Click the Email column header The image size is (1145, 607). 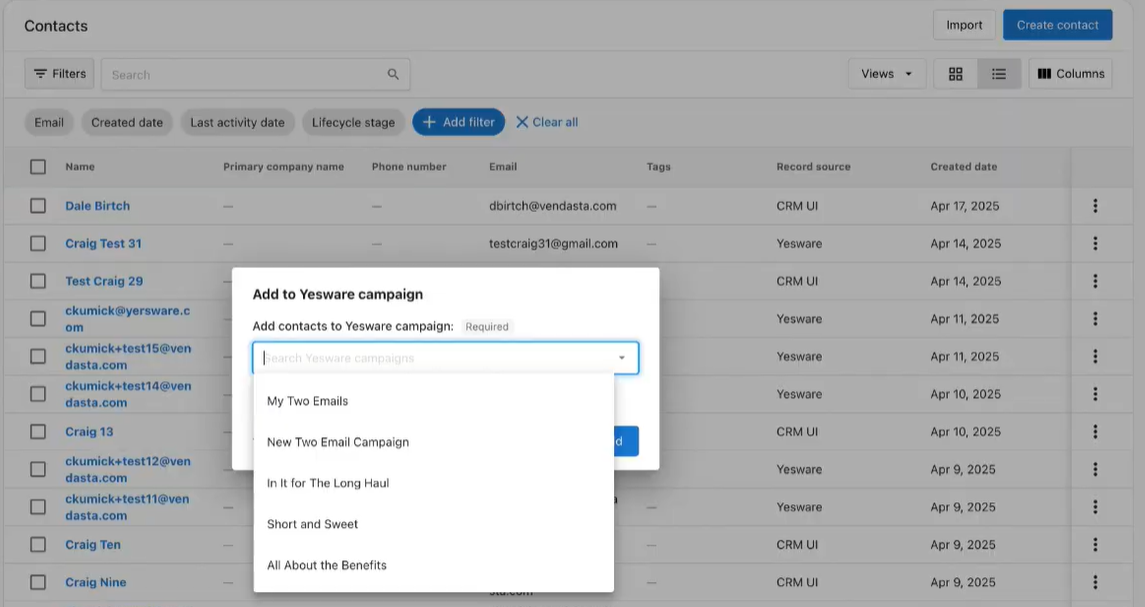tap(503, 167)
